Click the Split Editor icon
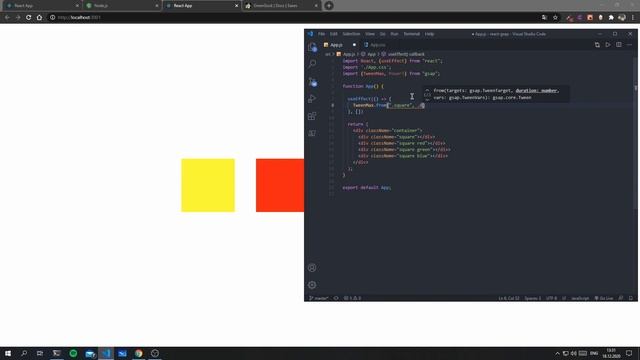The height and width of the screenshot is (360, 640). pos(619,45)
